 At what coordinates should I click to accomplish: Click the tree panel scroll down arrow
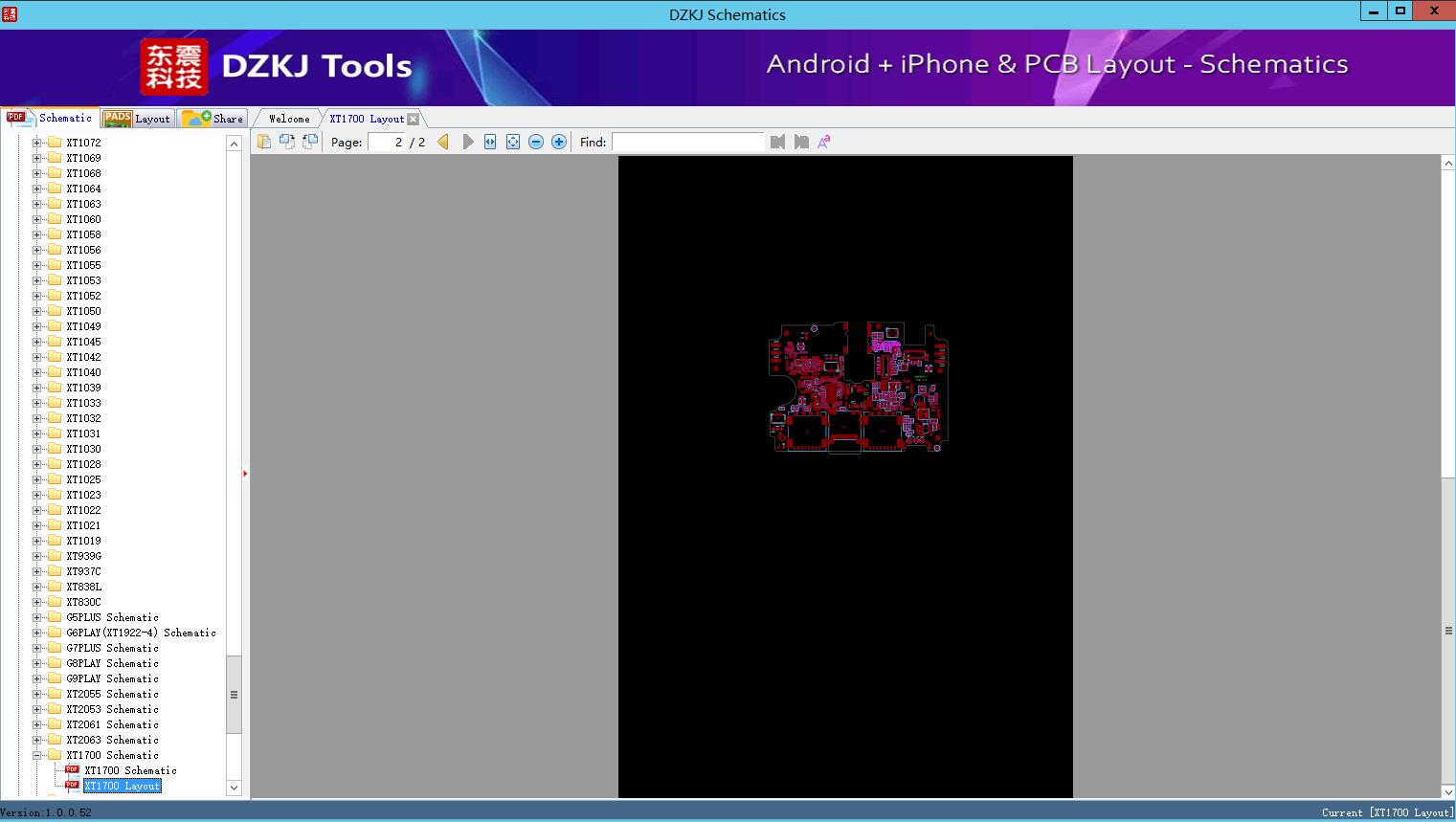tap(234, 788)
